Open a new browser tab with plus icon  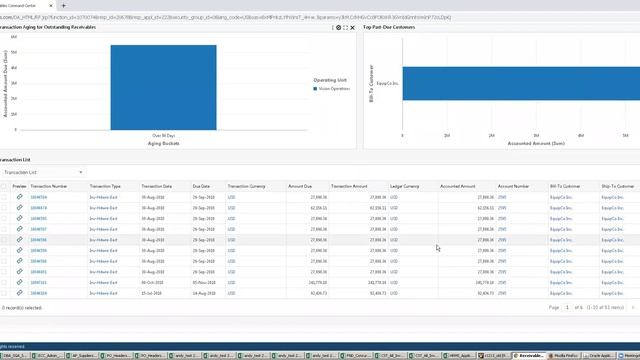click(63, 6)
